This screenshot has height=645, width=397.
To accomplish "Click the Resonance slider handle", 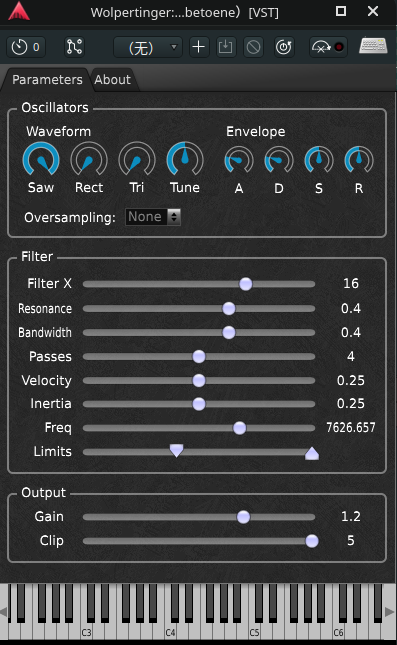I will coord(229,309).
